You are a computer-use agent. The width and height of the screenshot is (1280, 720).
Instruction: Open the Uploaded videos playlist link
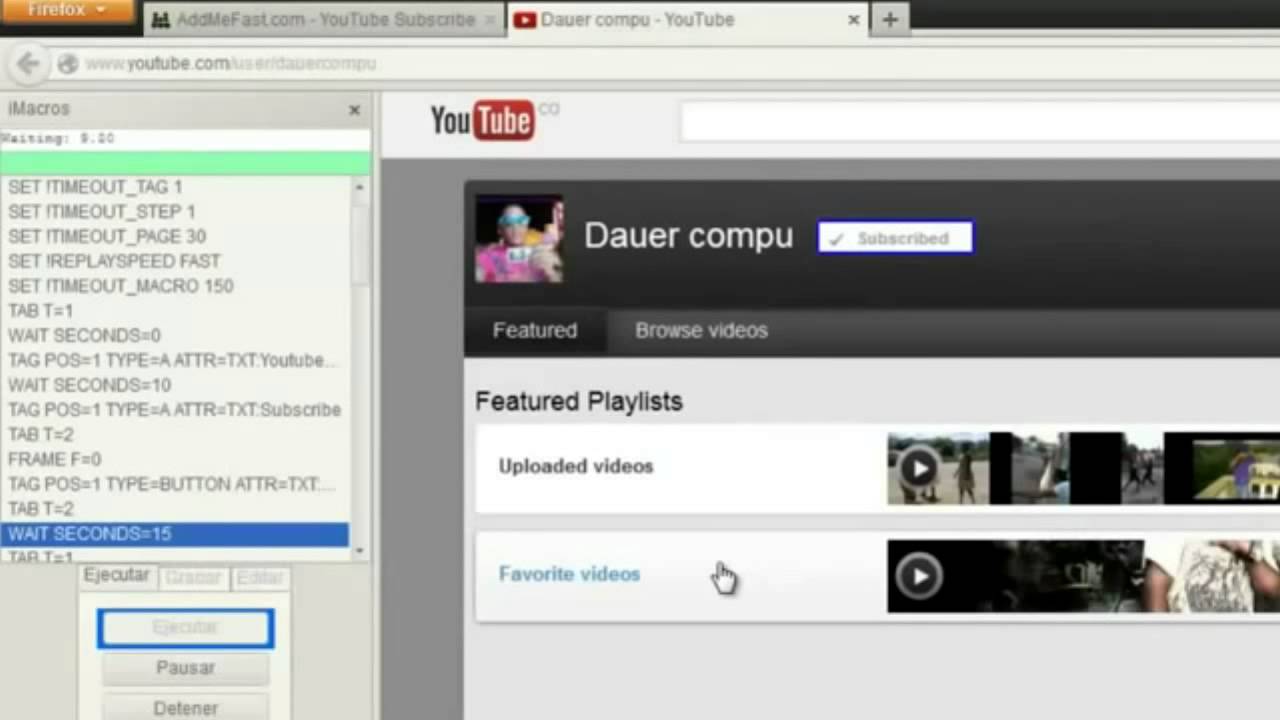click(x=576, y=466)
